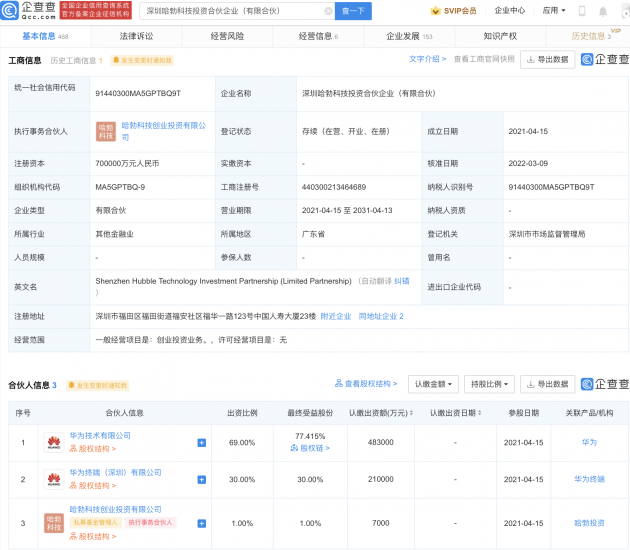Click Huawei logo for 华为终端（深圳）有限公司
This screenshot has height=550, width=630.
click(x=54, y=479)
